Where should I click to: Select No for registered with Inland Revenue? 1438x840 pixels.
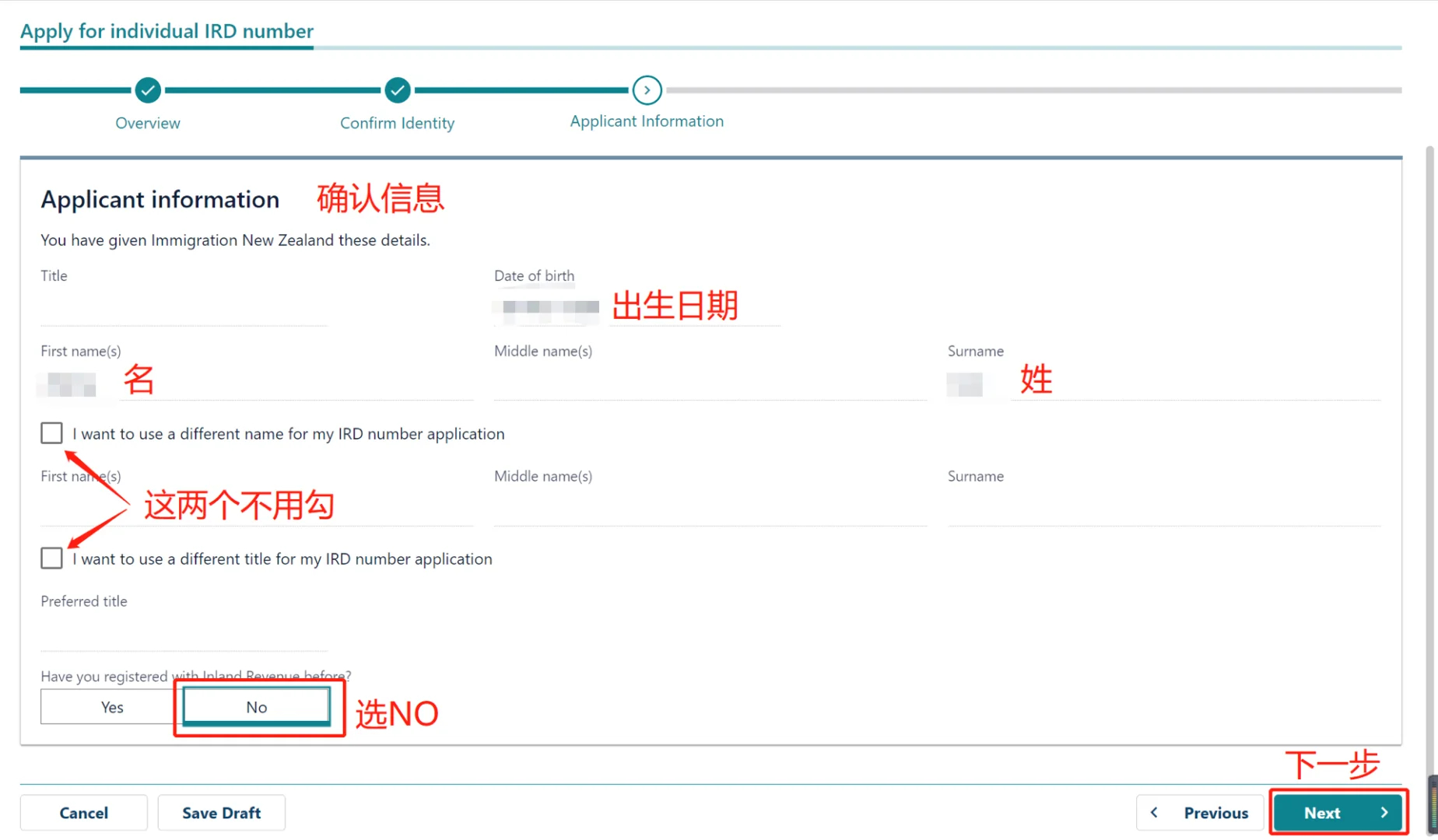tap(256, 706)
